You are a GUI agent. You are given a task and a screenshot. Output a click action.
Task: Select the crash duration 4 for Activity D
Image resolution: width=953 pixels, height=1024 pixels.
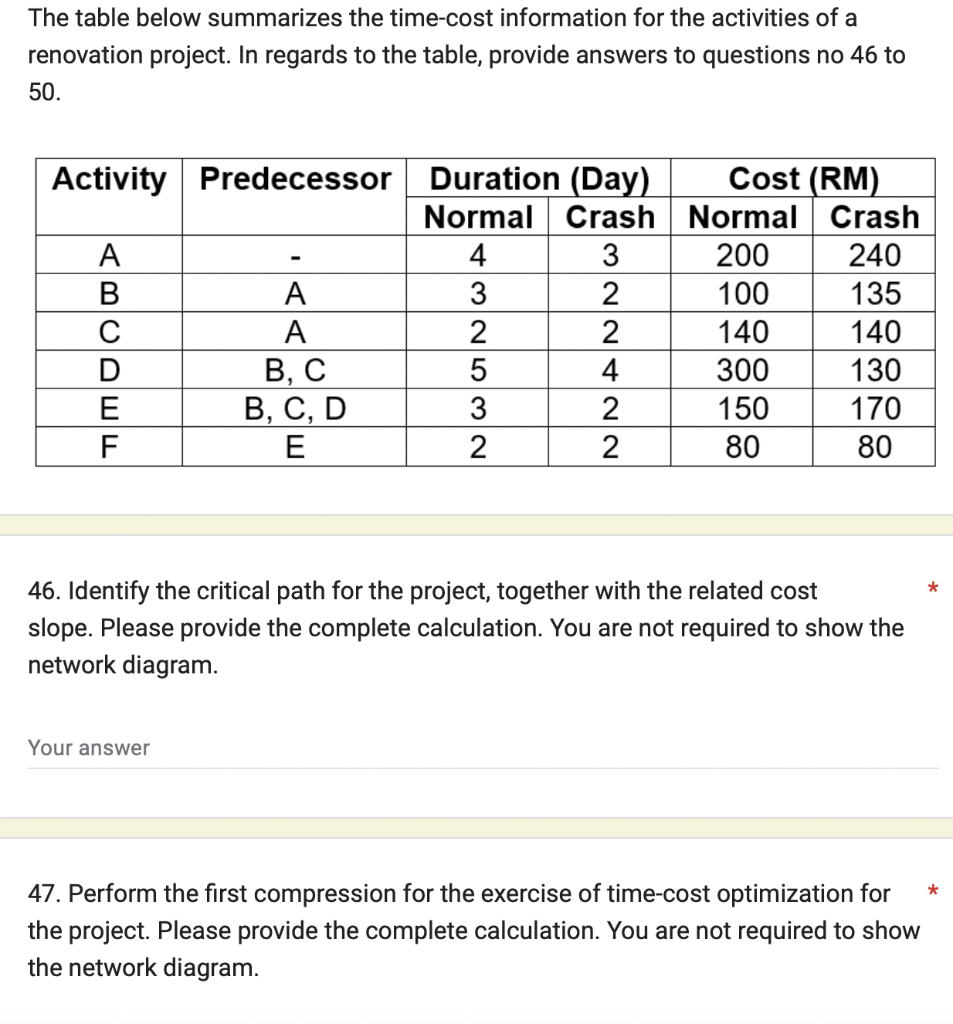tap(610, 370)
